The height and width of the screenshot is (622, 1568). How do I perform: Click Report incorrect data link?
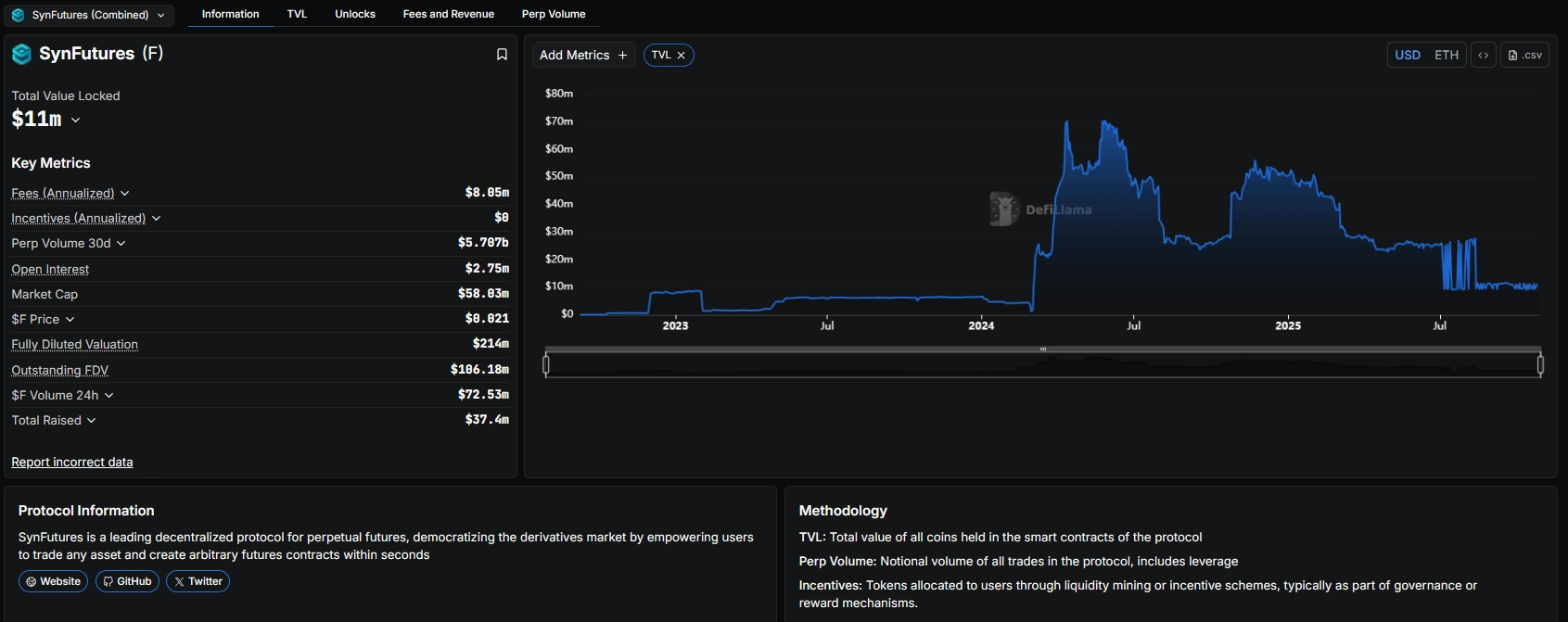click(x=72, y=462)
